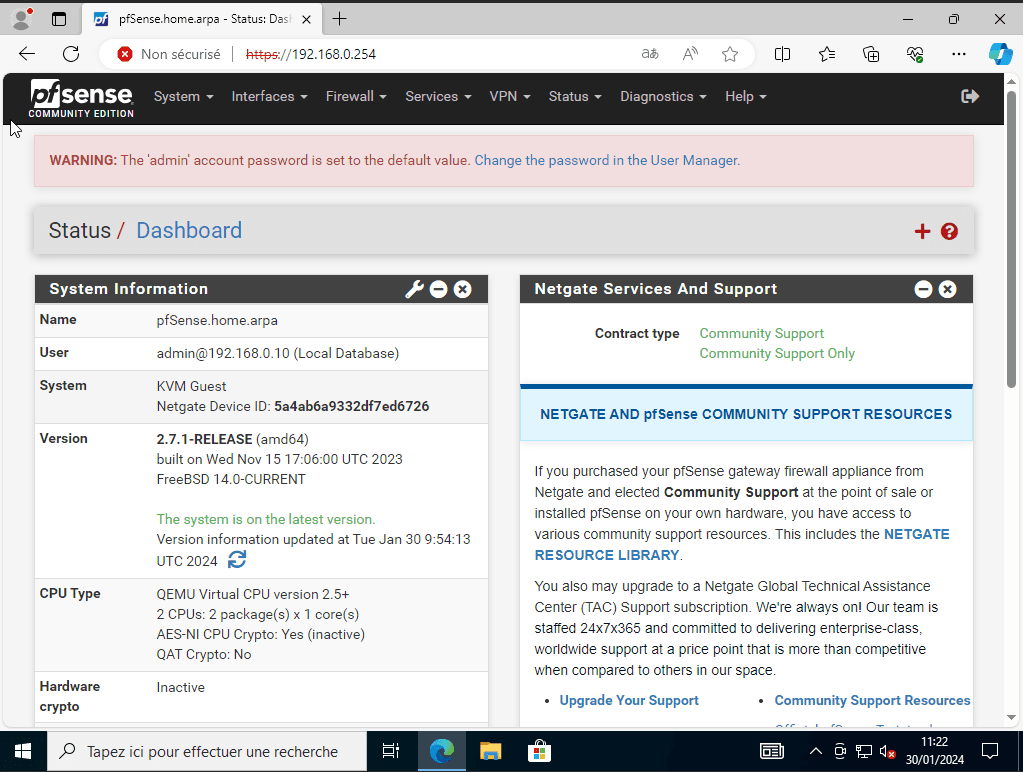
Task: Open the VPN menu
Action: [x=509, y=96]
